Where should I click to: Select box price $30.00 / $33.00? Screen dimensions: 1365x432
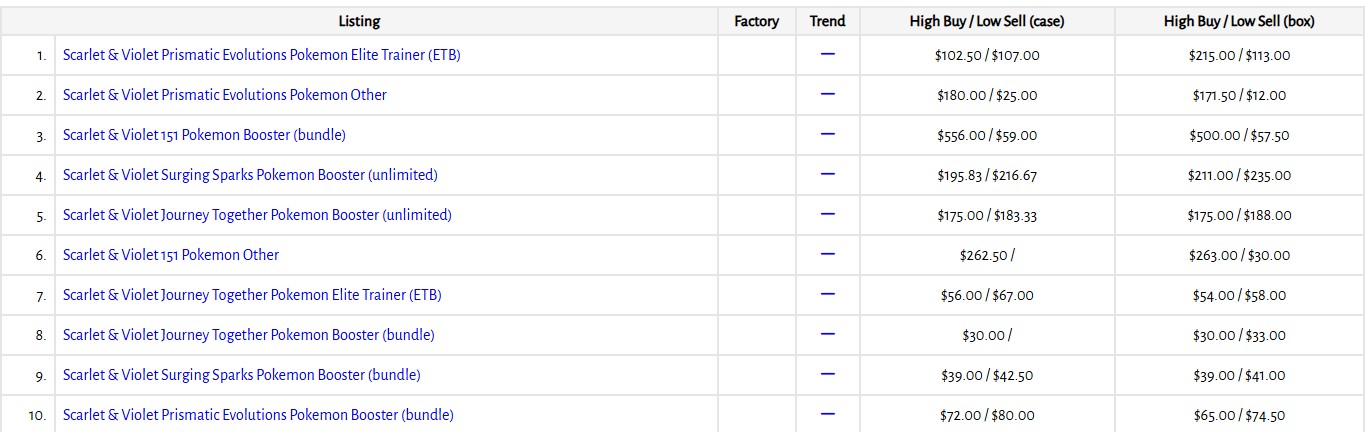[1239, 336]
